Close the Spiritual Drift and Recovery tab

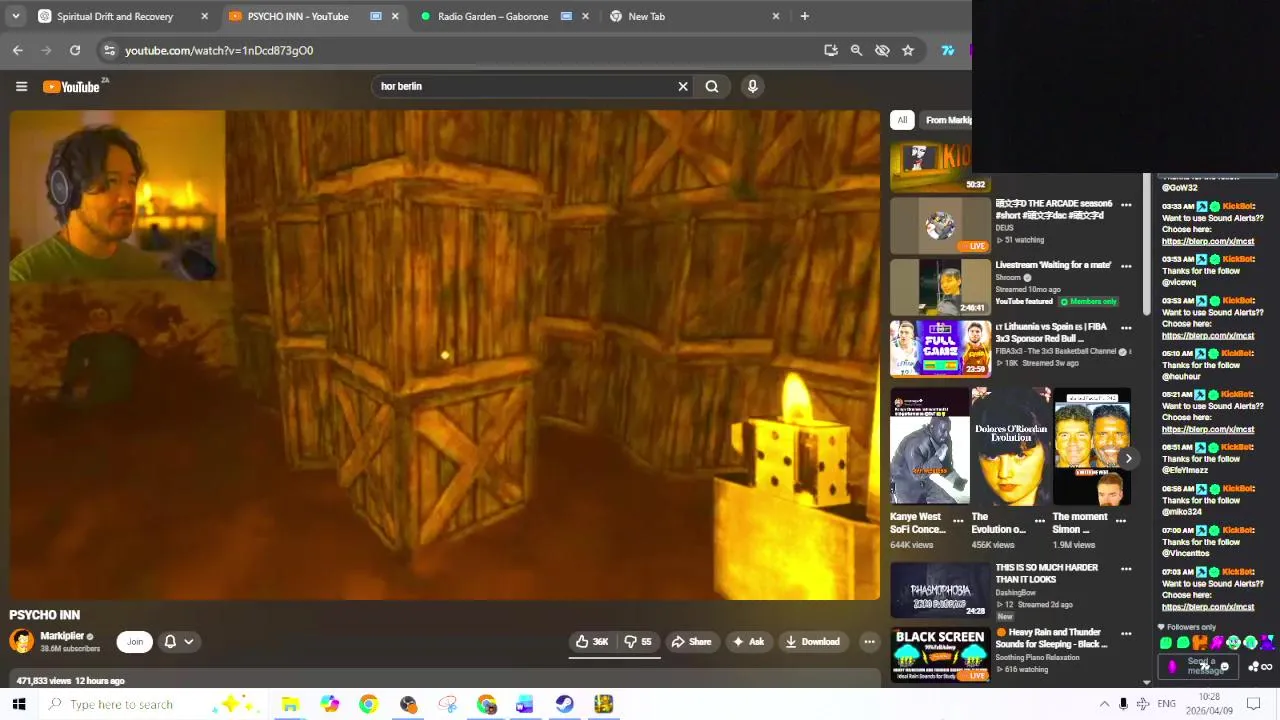pos(205,16)
